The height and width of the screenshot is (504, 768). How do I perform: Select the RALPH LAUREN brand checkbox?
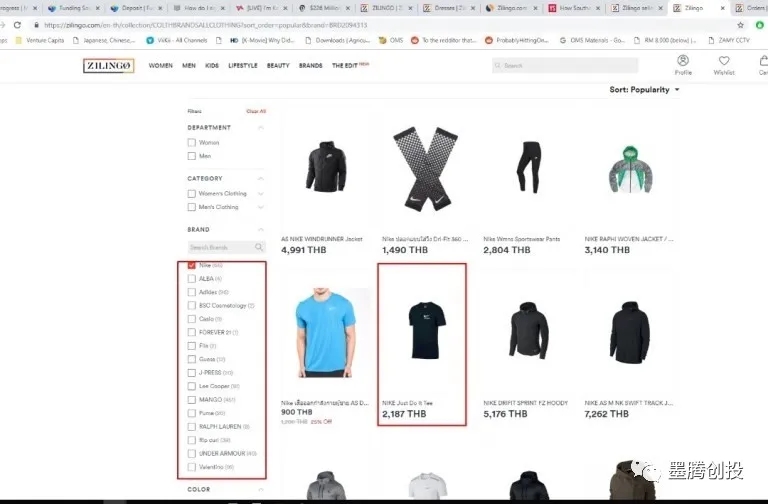click(x=192, y=427)
